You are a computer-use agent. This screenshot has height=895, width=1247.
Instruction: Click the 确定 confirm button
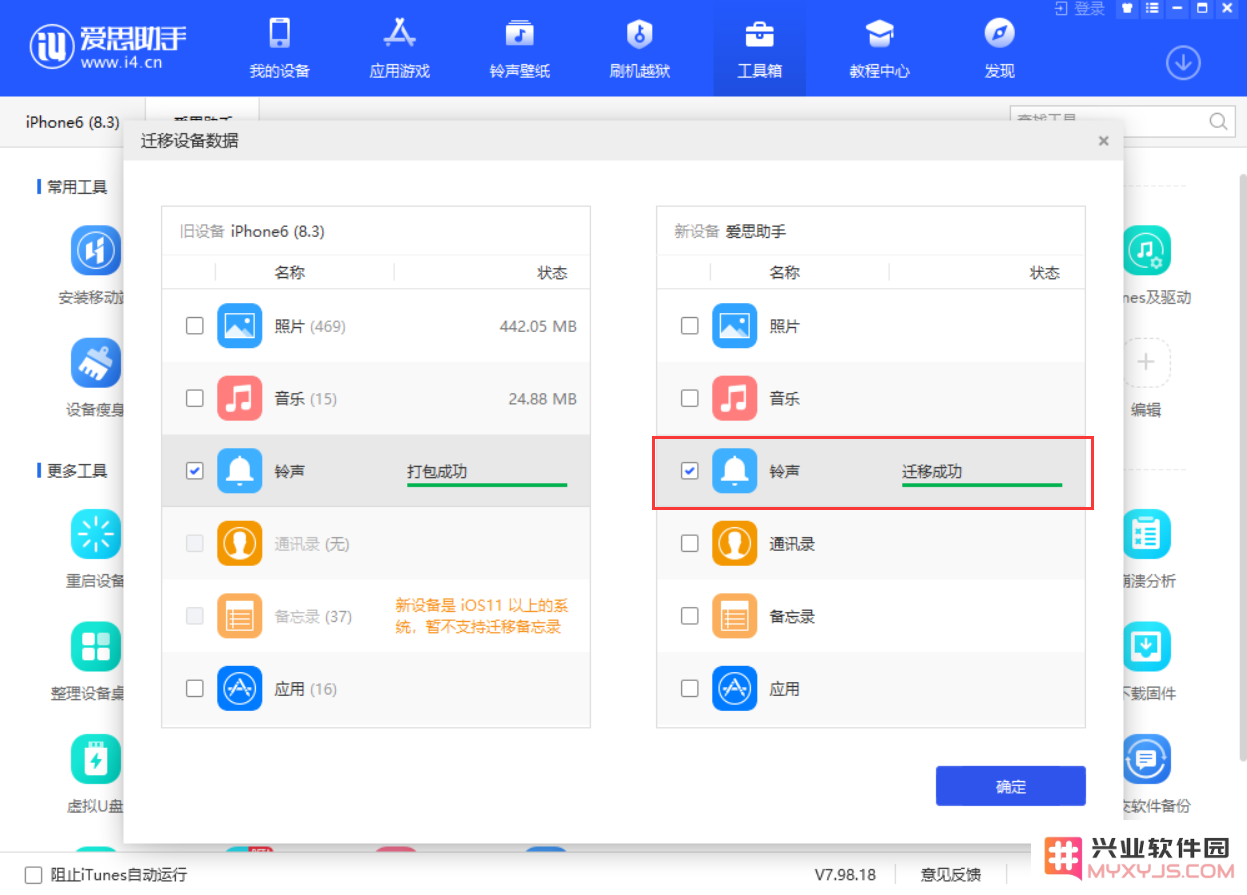point(1011,786)
